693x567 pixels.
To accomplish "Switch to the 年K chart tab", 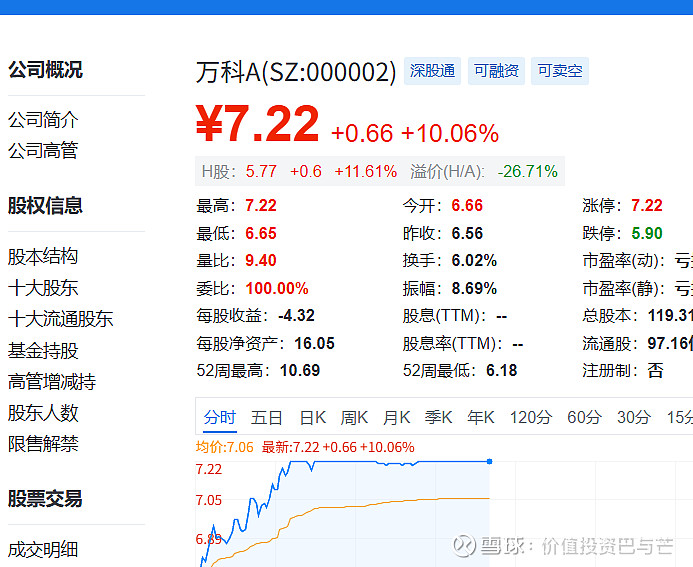I will pos(481,418).
